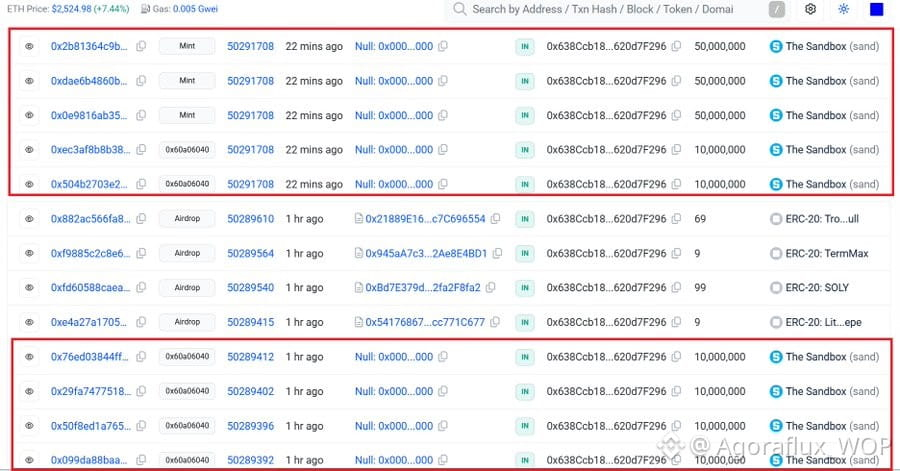Open block 50289396
This screenshot has width=900, height=471.
coord(250,426)
